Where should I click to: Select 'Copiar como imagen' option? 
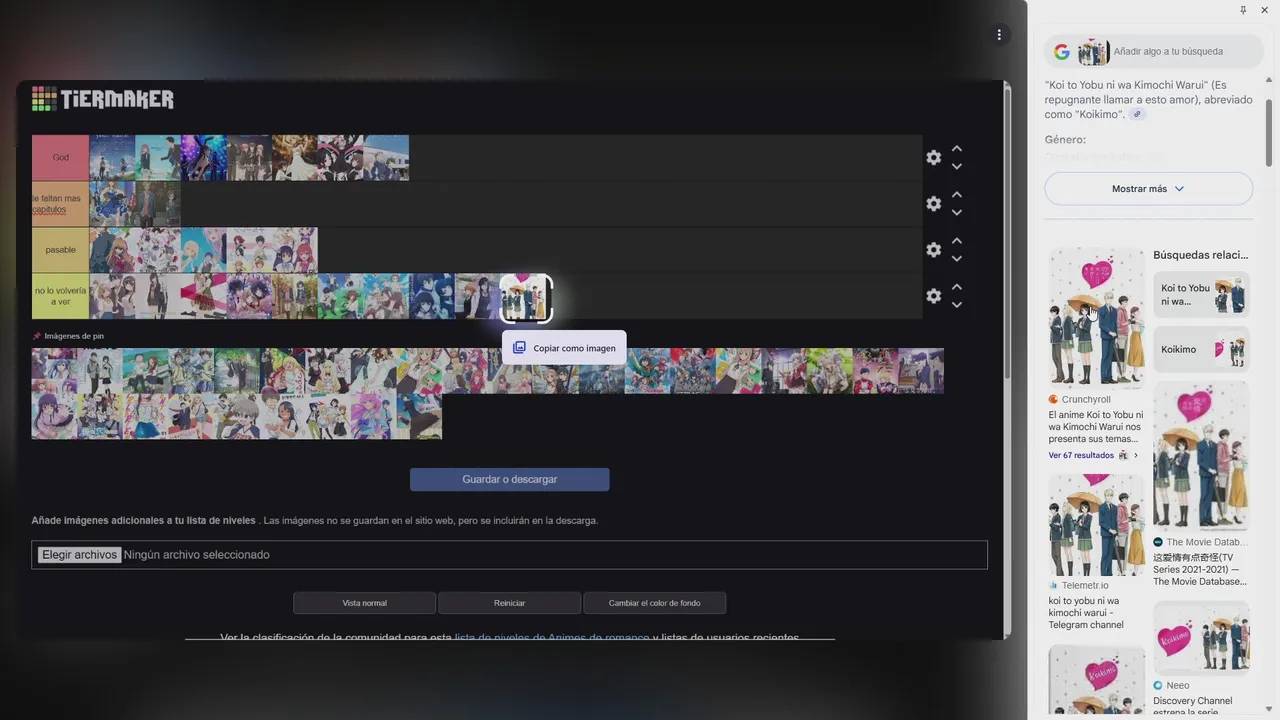click(x=564, y=348)
